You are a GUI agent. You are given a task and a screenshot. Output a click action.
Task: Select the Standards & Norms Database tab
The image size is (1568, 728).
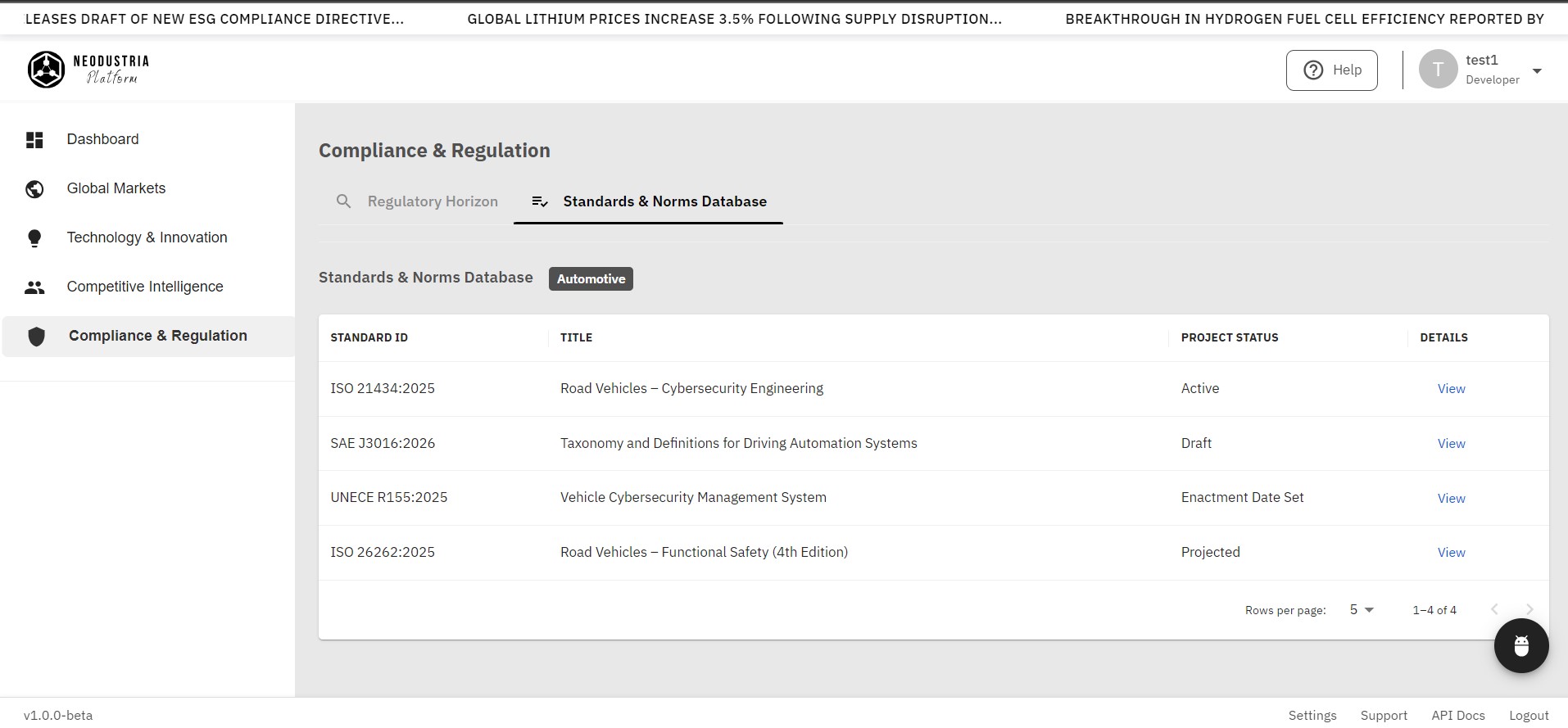click(649, 201)
